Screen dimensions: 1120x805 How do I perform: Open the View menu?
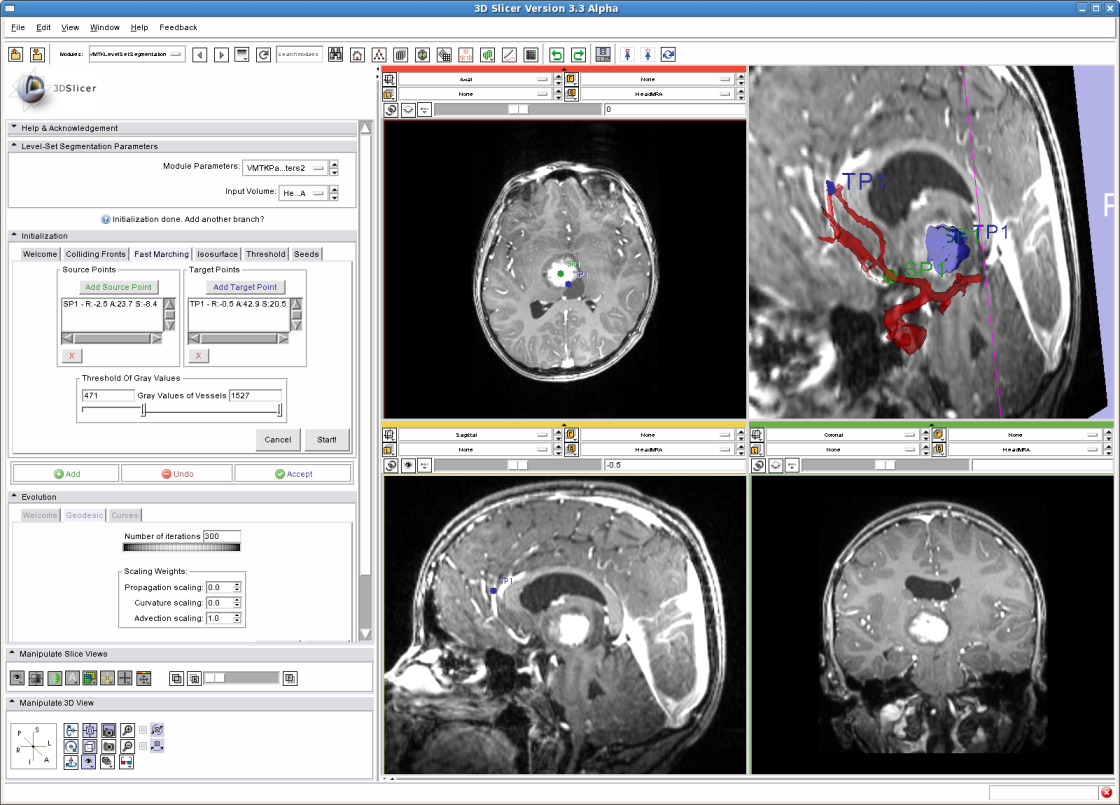coord(70,27)
